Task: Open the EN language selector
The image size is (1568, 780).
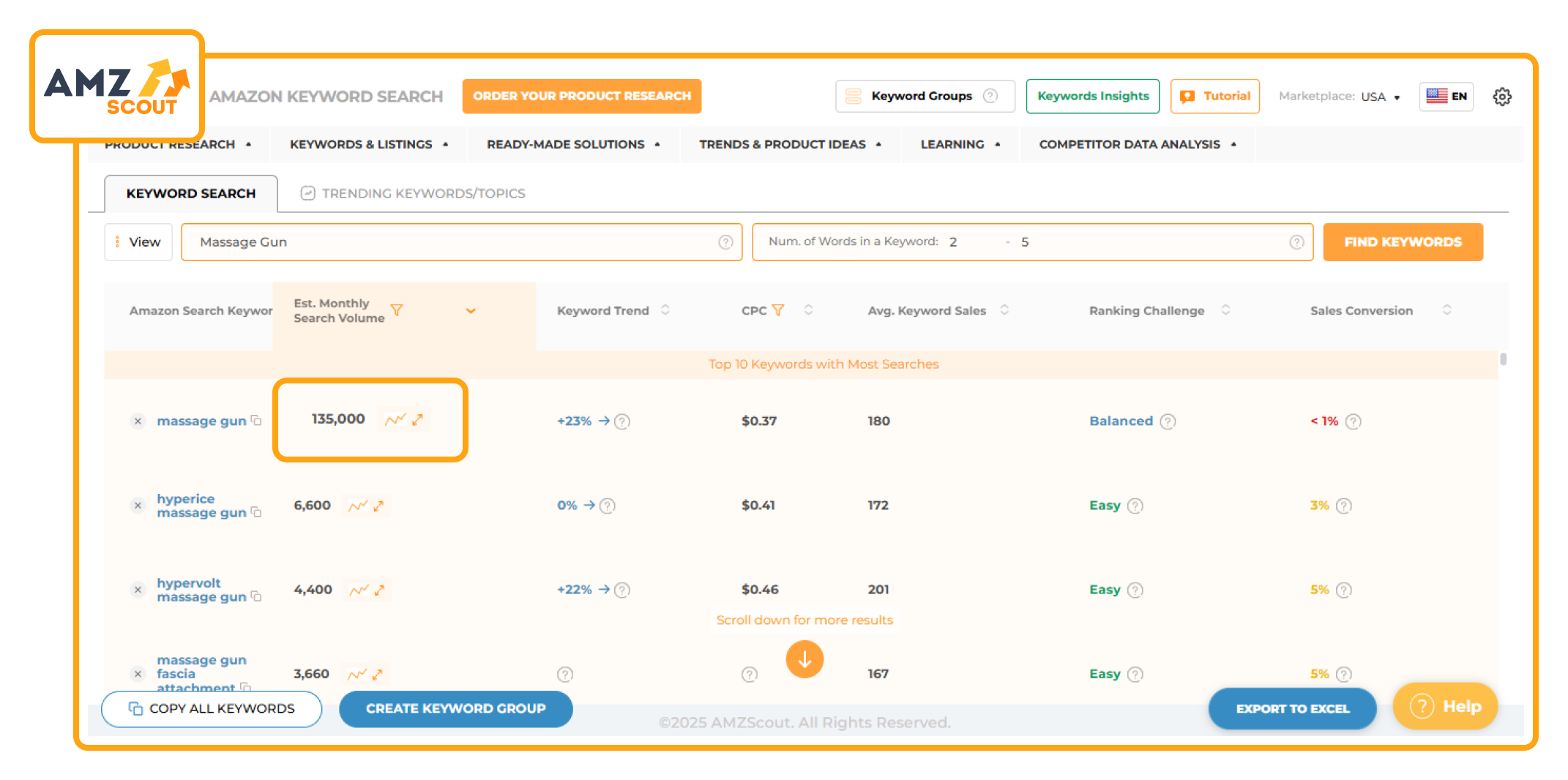Action: click(1446, 97)
